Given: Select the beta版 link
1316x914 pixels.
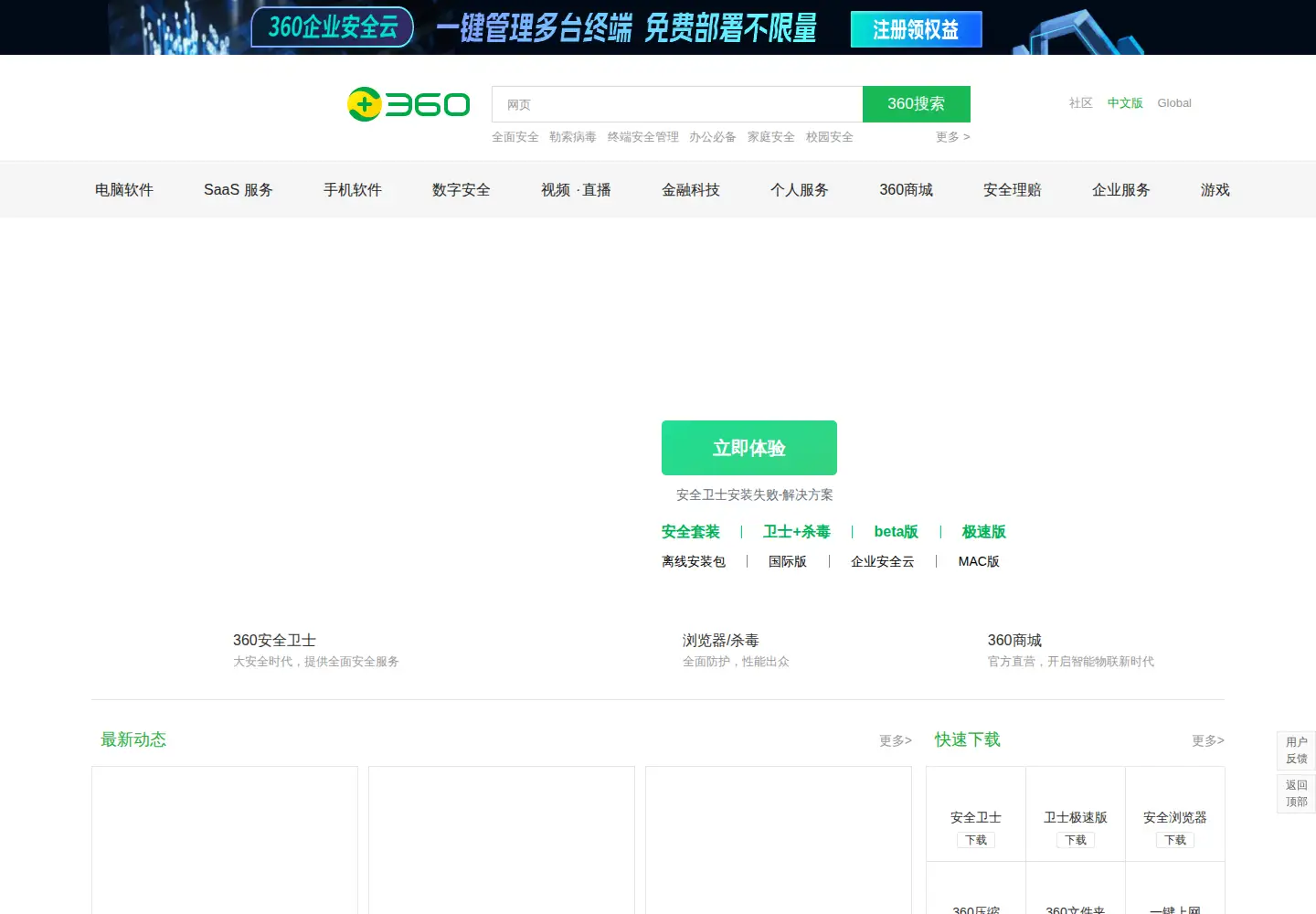Looking at the screenshot, I should click(x=897, y=532).
